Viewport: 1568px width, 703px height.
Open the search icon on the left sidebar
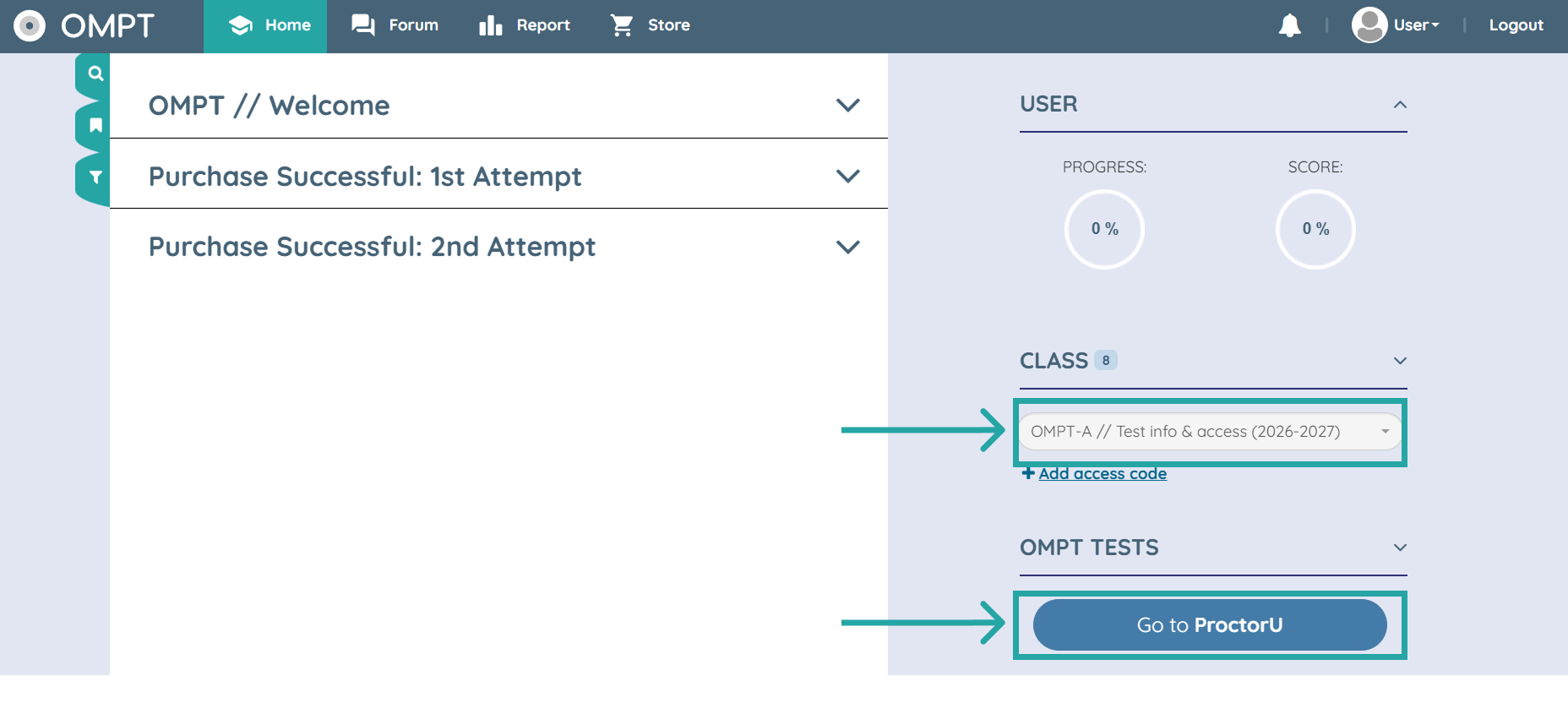[94, 73]
